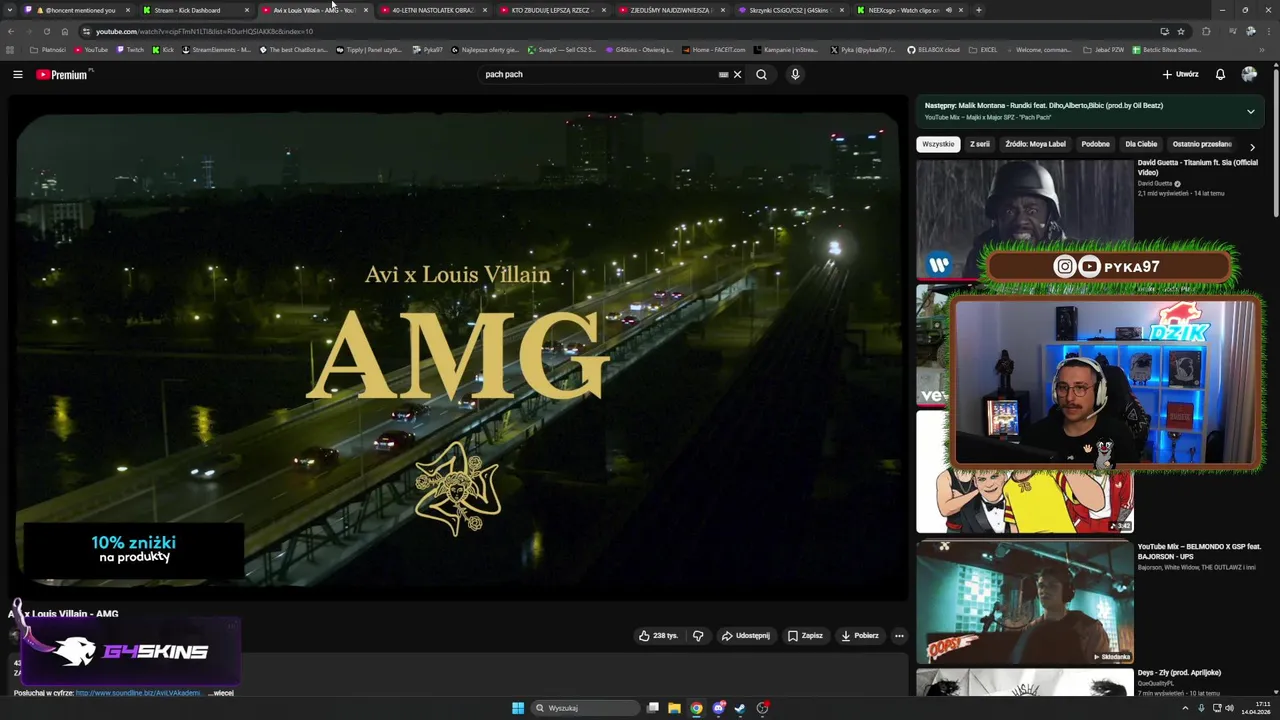Open Task View on the taskbar
Viewport: 1280px width, 720px height.
pos(652,708)
